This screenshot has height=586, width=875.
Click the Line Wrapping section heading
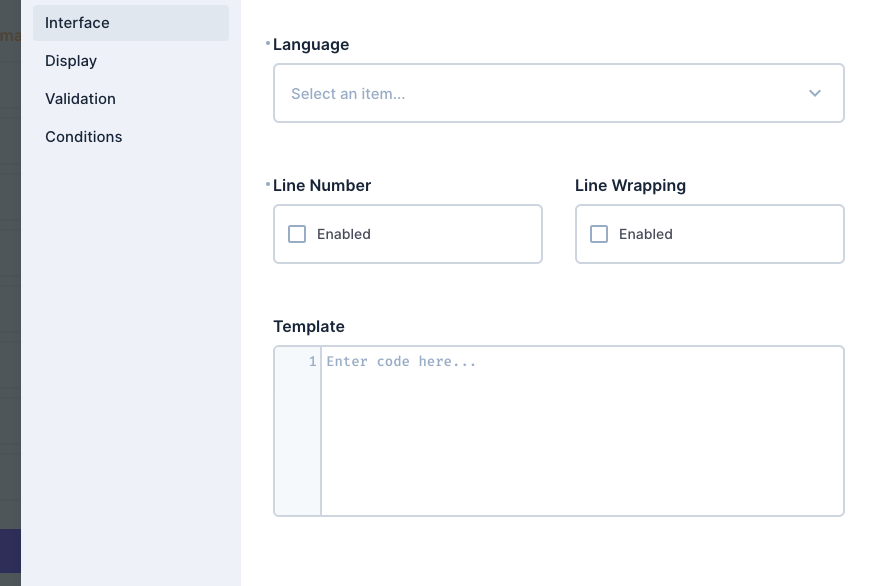coord(630,185)
